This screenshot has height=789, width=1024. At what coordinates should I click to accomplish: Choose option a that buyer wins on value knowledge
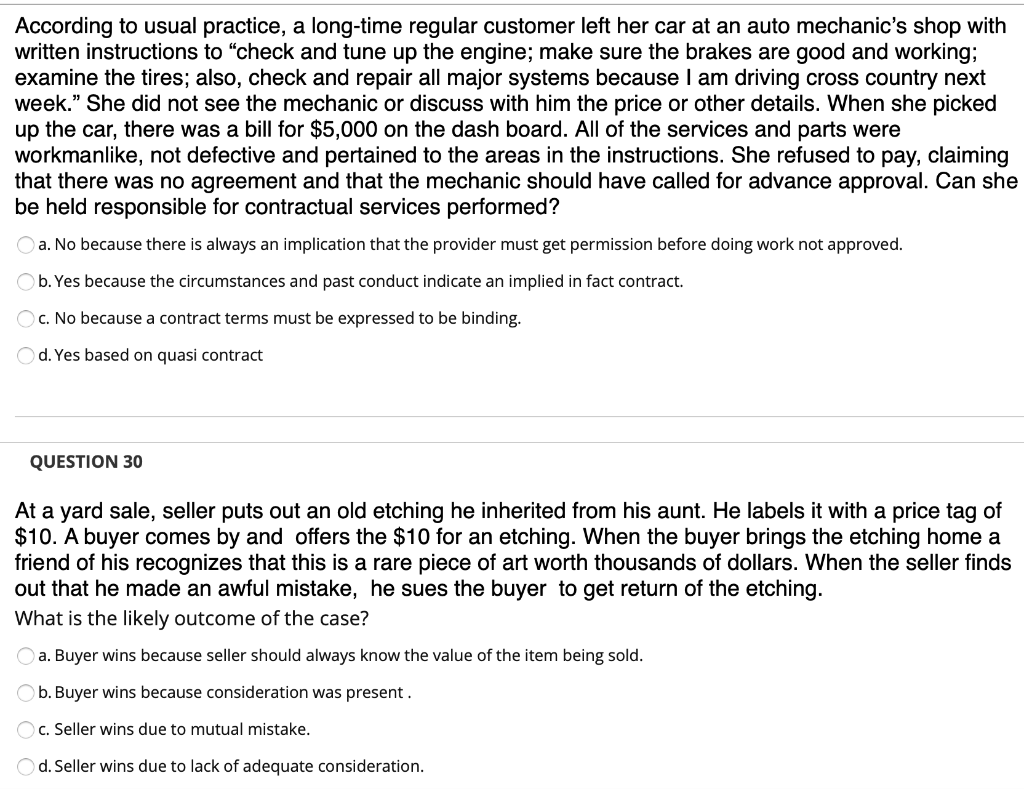(24, 655)
